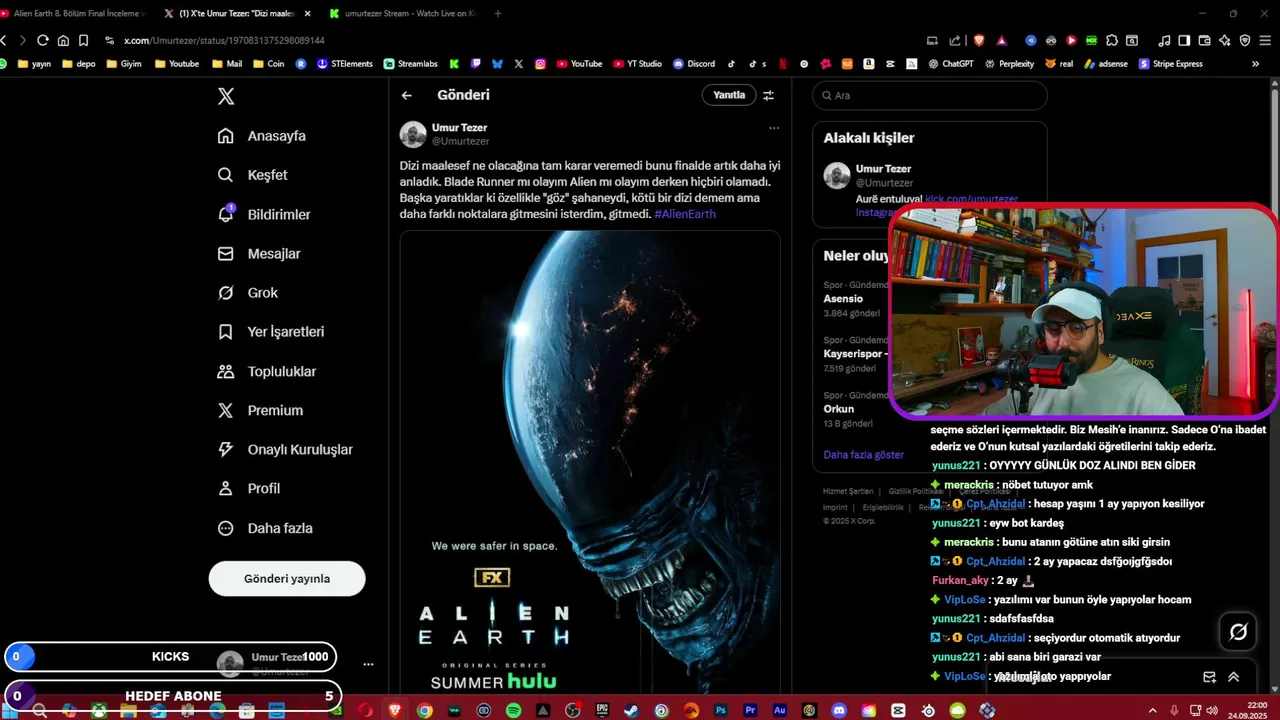Open Mesajlar messages

tap(259, 254)
